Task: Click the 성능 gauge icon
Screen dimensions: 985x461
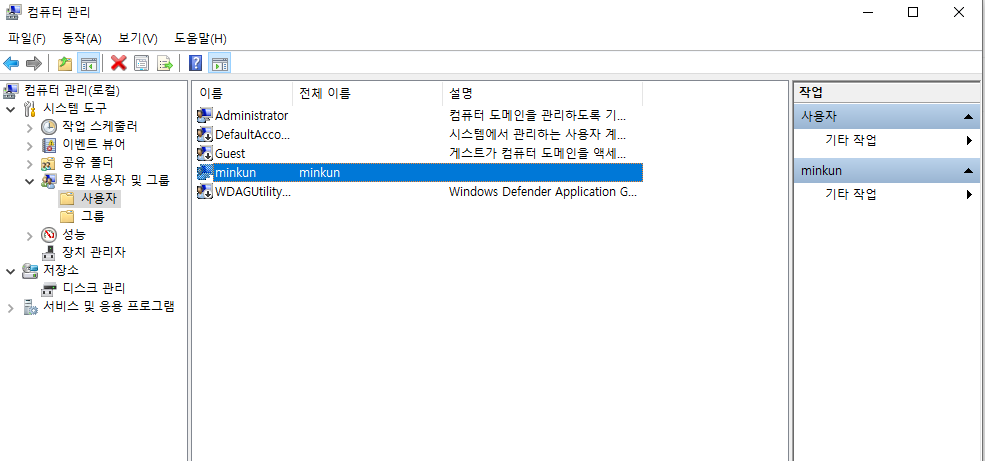Action: click(48, 235)
